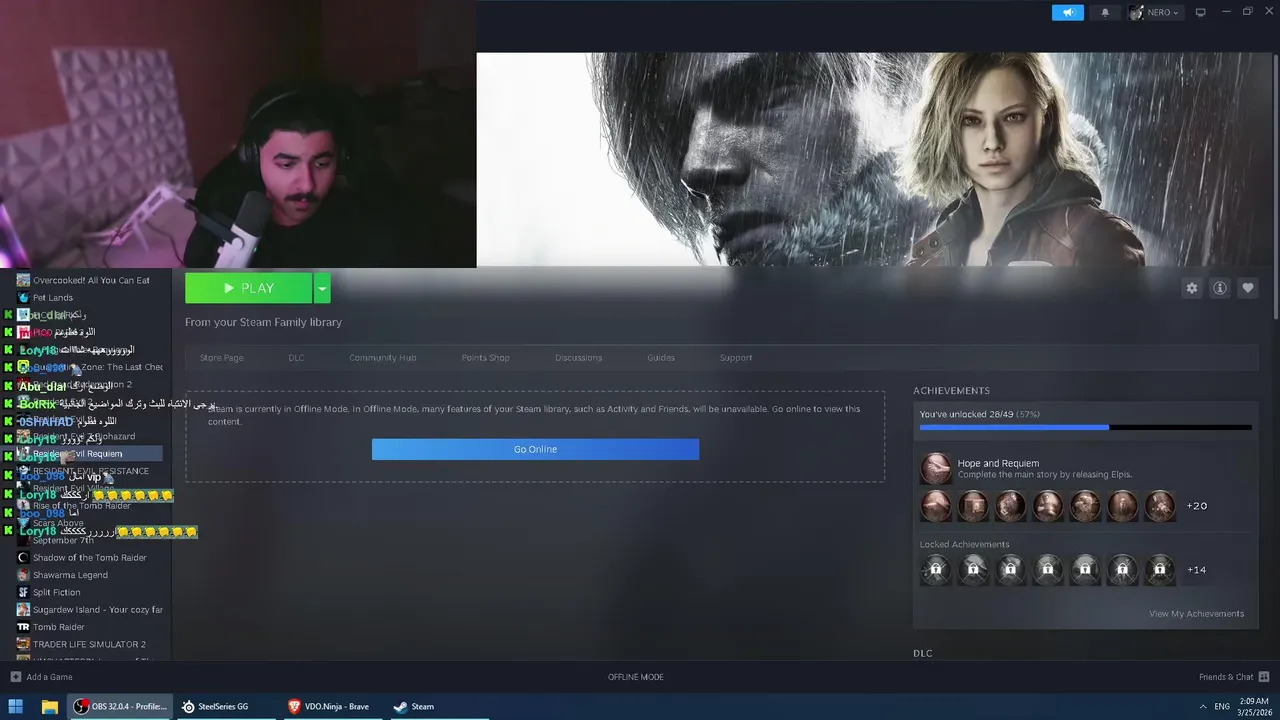1280x720 pixels.
Task: Click the NERO profile avatar
Action: tap(1136, 12)
